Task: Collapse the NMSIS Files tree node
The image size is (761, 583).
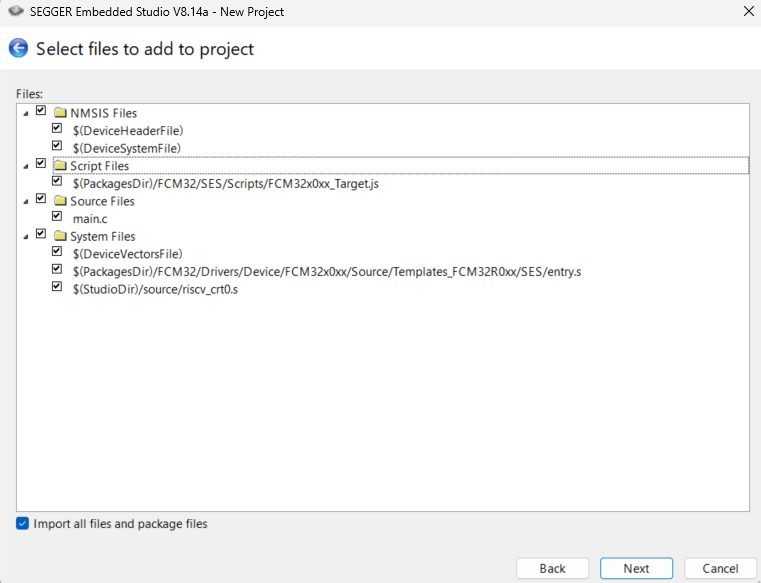Action: (25, 113)
